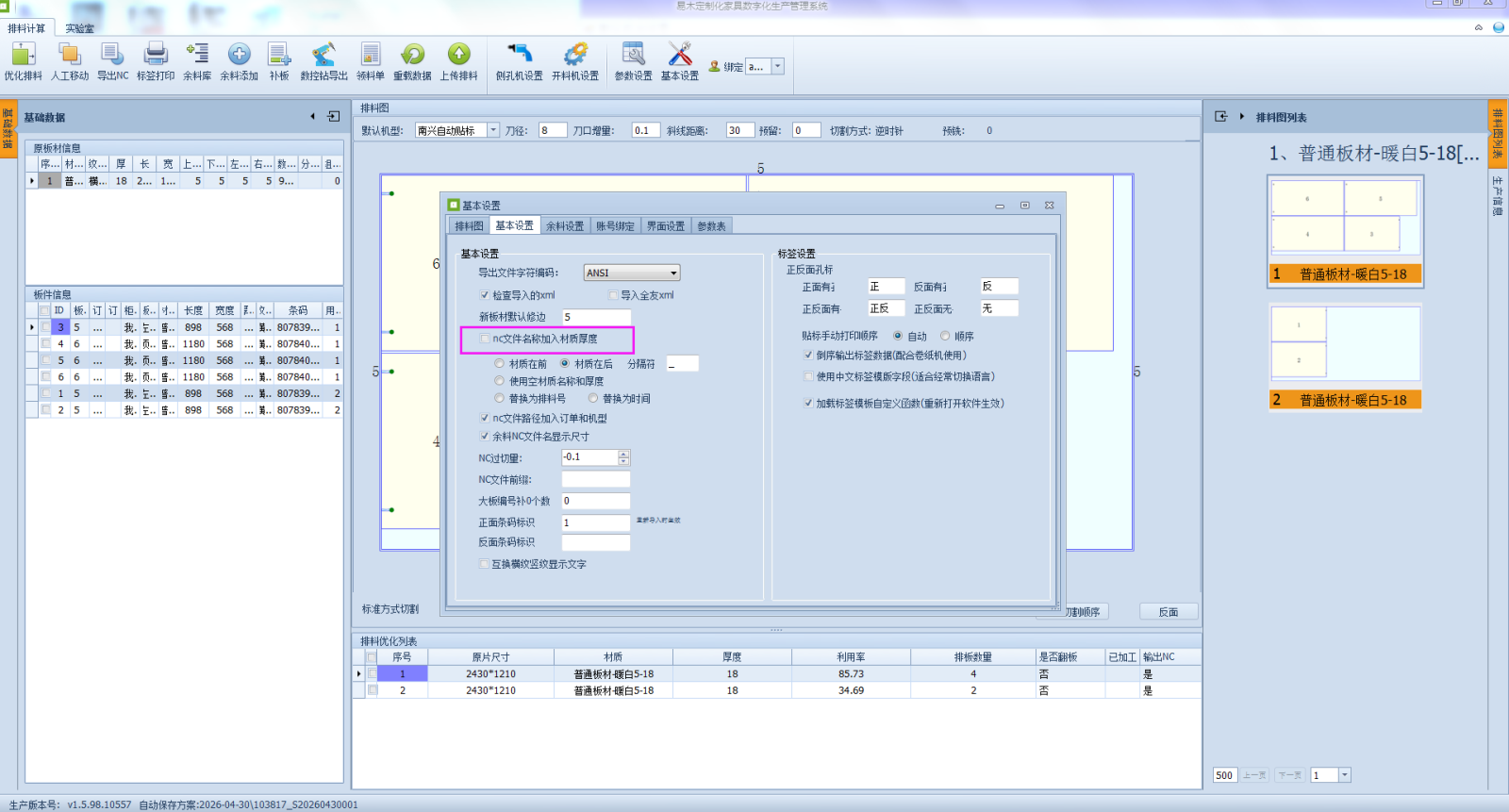Open the 绑定 account dropdown
1509x812 pixels.
[778, 66]
